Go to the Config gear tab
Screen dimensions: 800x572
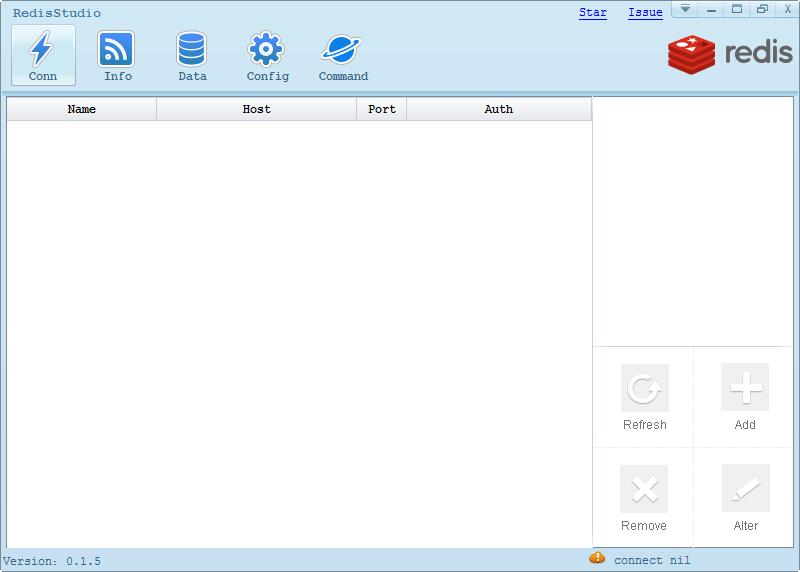coord(267,55)
